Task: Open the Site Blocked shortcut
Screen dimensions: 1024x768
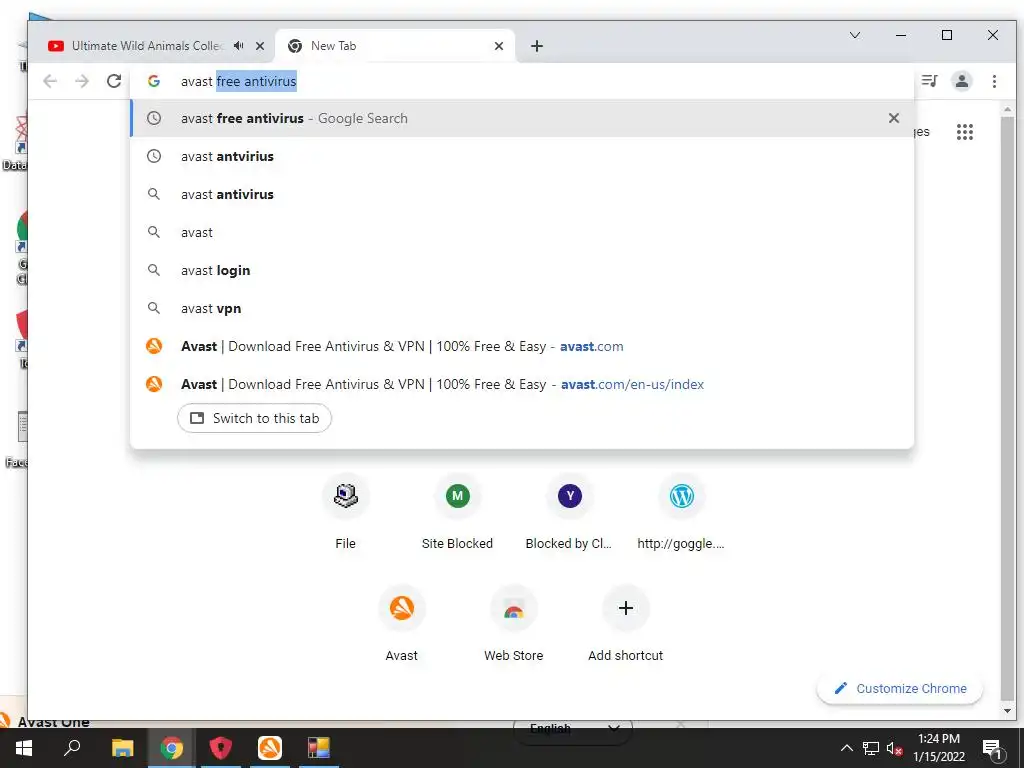Action: pyautogui.click(x=457, y=513)
